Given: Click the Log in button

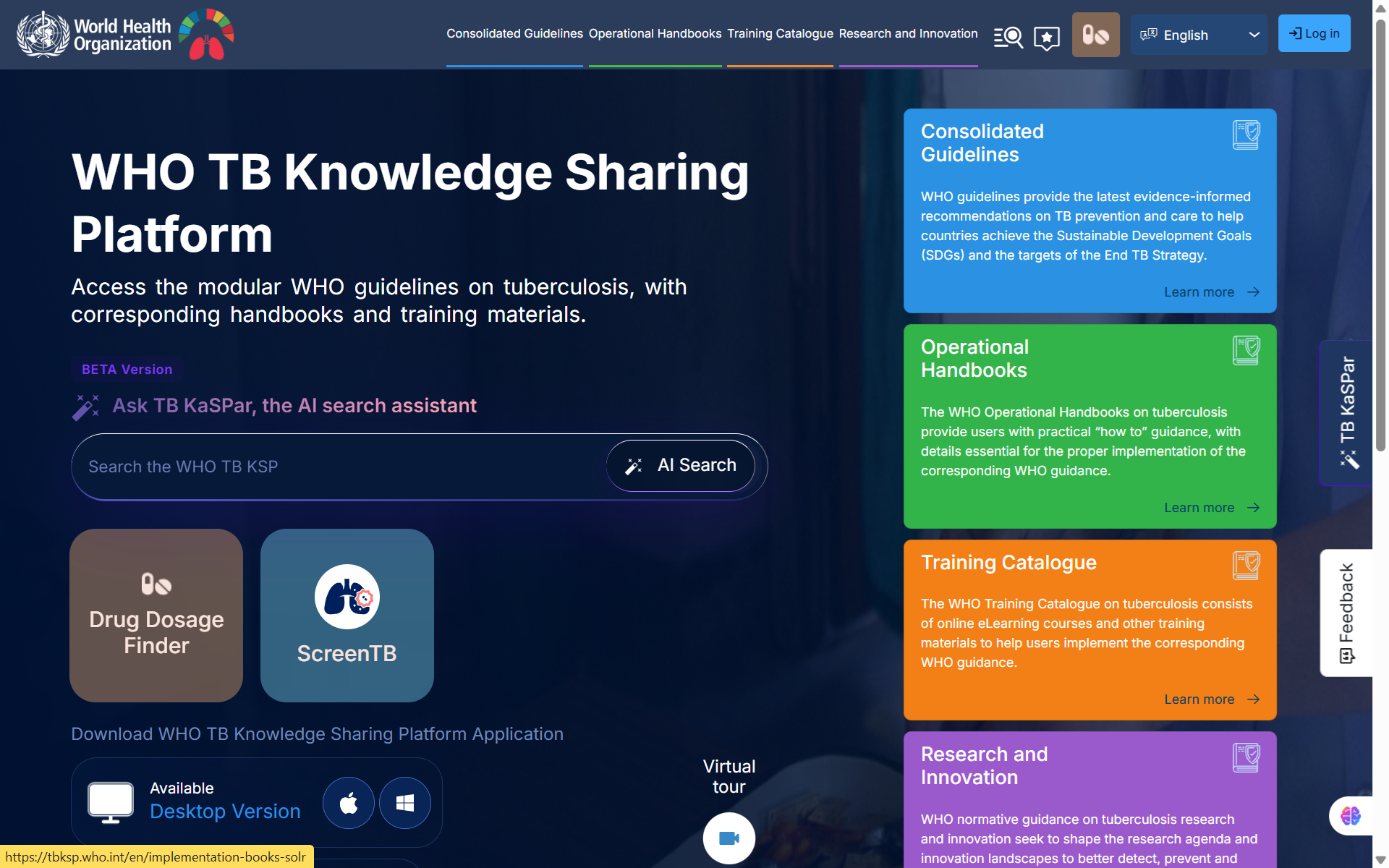Looking at the screenshot, I should [1314, 33].
